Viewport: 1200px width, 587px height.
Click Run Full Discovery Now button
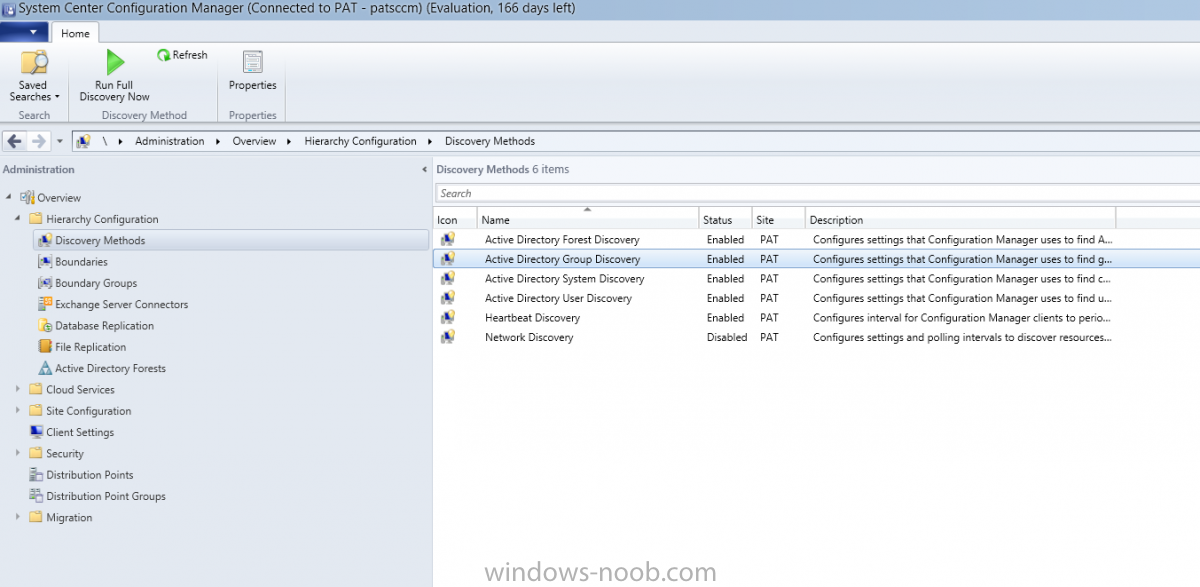(115, 76)
